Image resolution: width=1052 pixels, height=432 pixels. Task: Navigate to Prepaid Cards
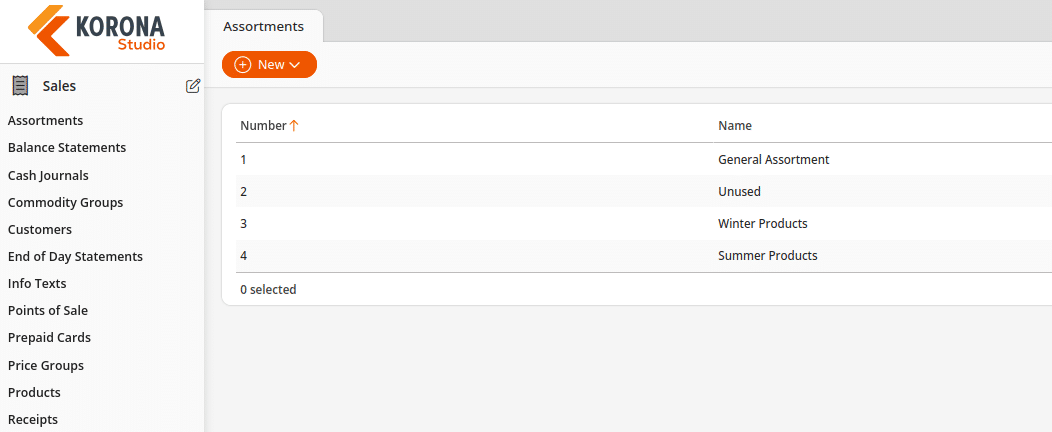[x=49, y=337]
